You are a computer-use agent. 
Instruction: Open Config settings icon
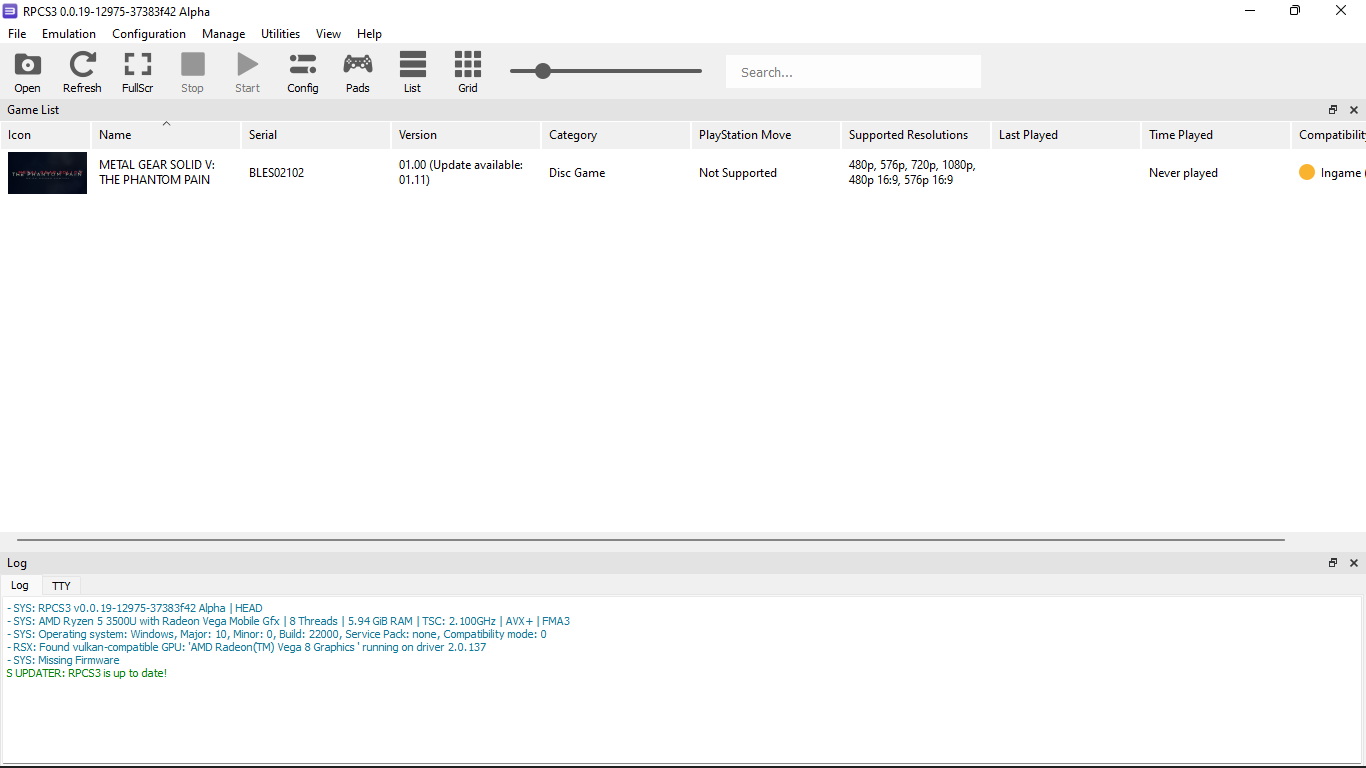click(303, 72)
